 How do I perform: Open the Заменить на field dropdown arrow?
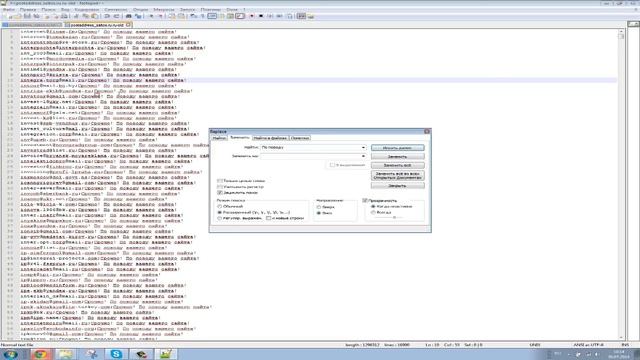[x=363, y=156]
